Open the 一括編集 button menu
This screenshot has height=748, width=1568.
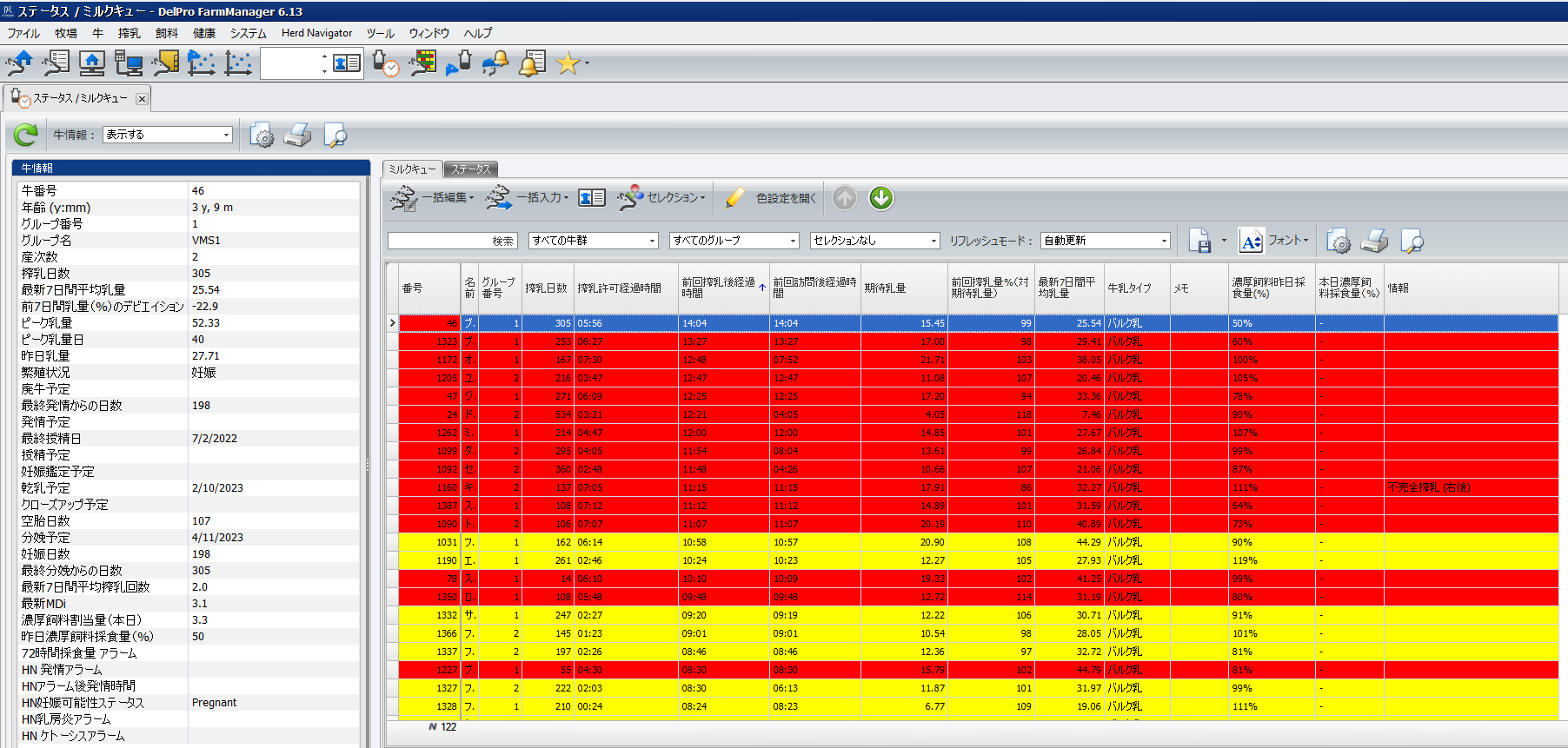(x=433, y=198)
